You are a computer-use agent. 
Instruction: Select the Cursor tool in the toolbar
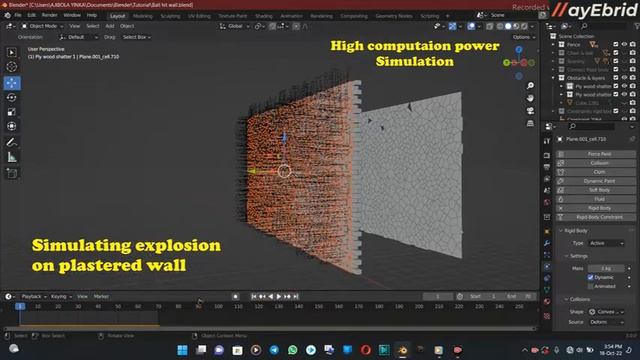click(11, 67)
